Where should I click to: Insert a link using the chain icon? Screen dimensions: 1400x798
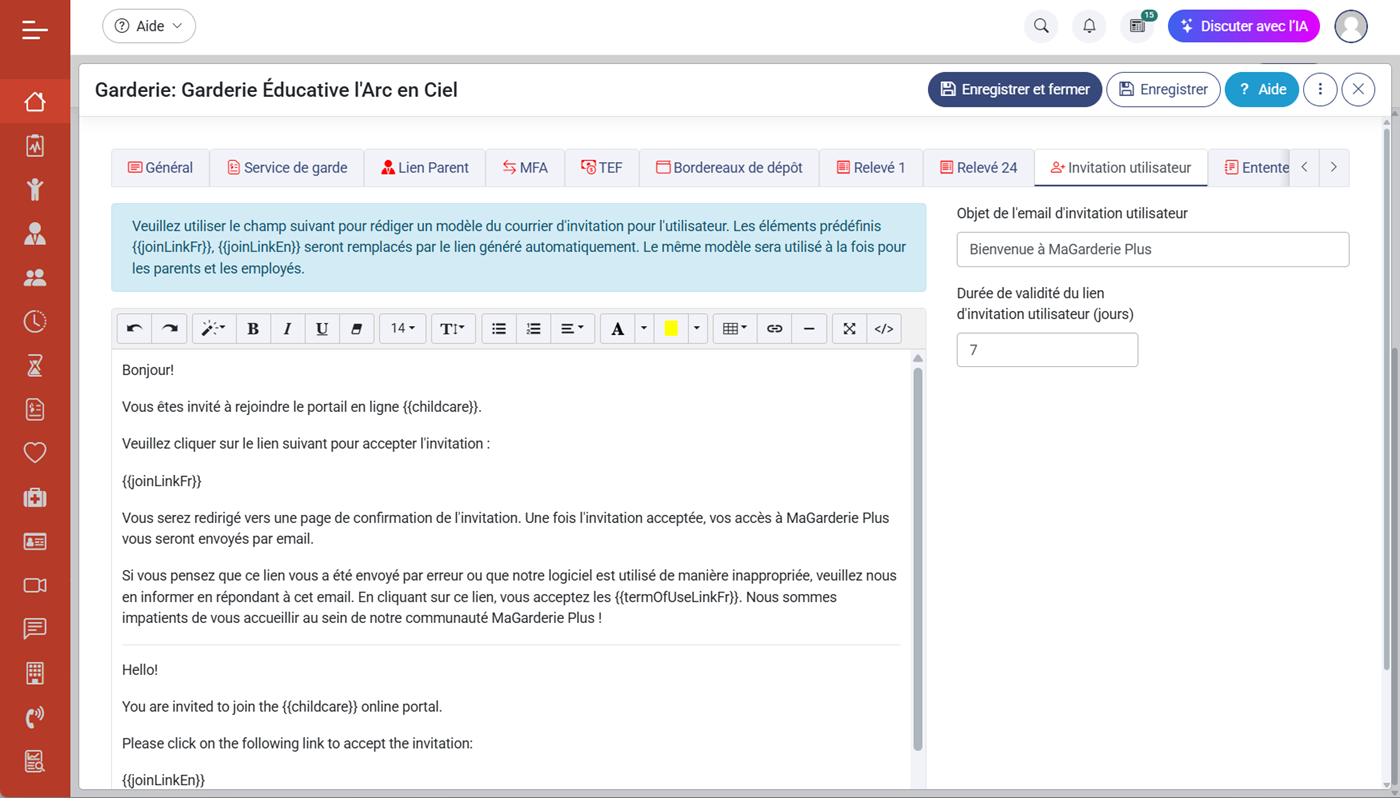click(x=774, y=329)
